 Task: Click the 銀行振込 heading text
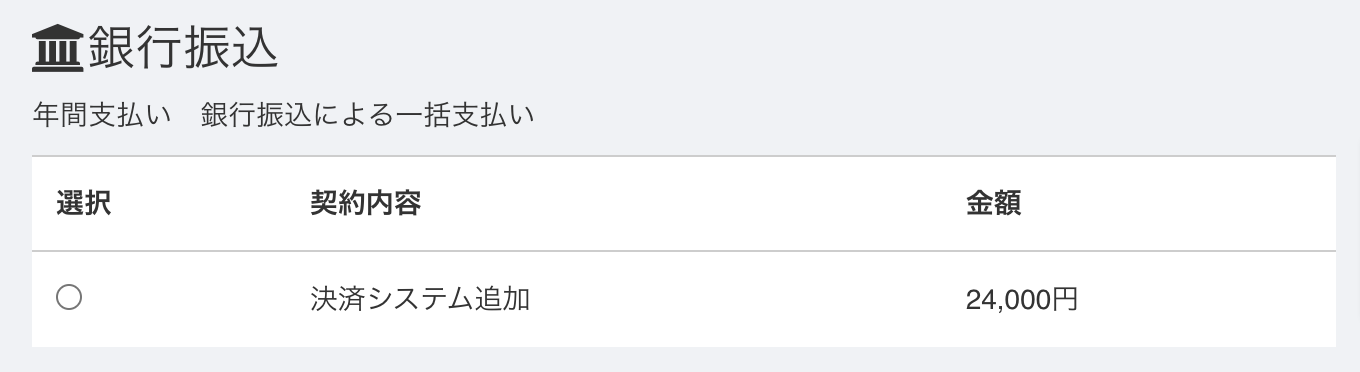183,49
